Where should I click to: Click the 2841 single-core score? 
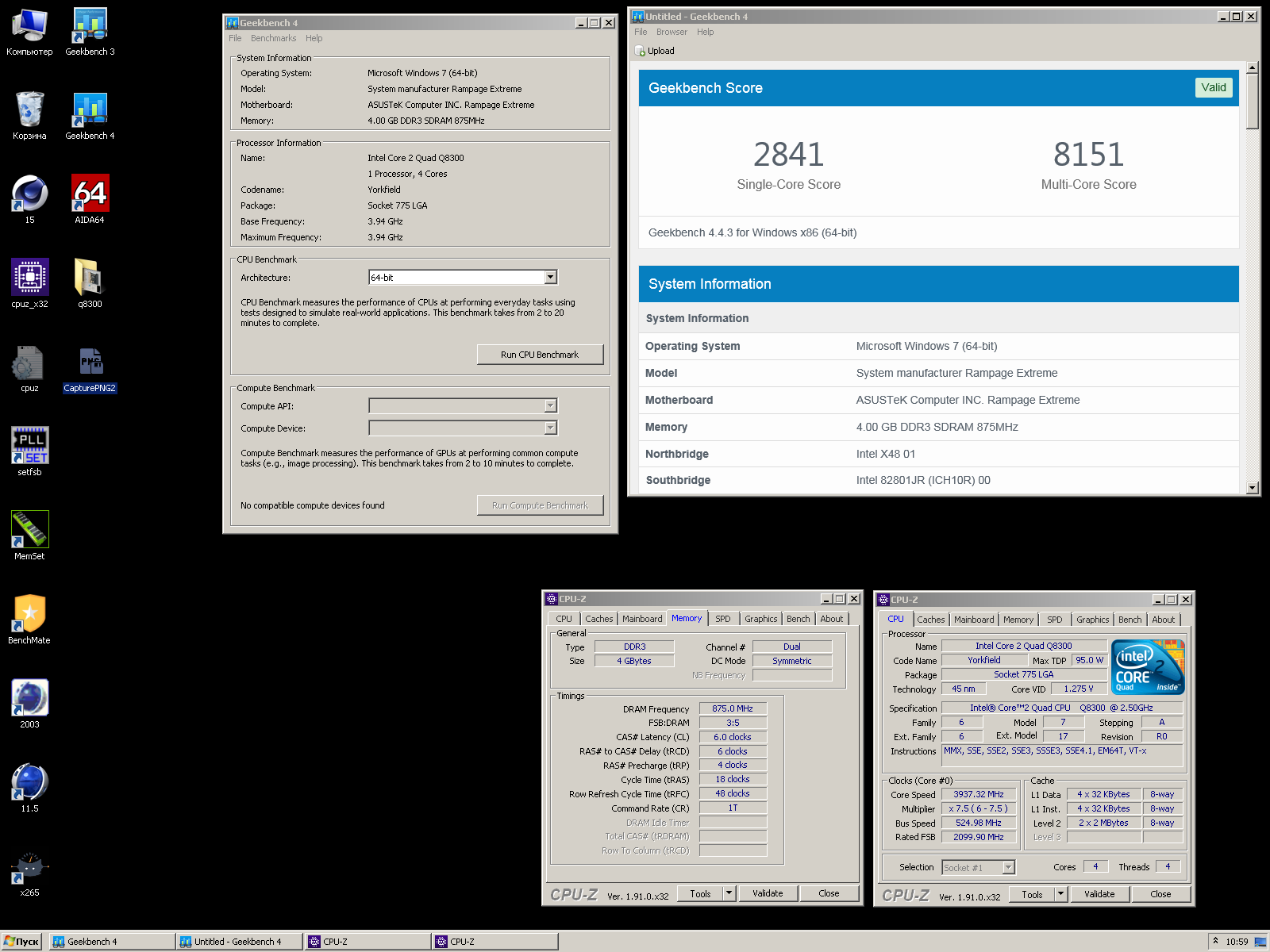pyautogui.click(x=788, y=154)
